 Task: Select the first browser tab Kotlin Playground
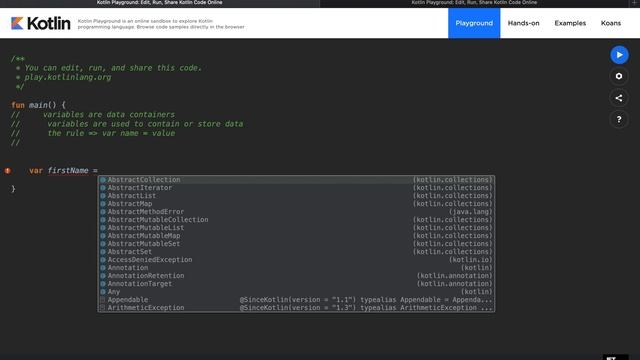pos(160,3)
